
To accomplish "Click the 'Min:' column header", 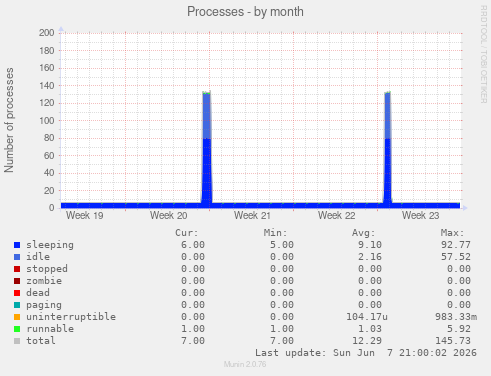I will click(275, 233).
